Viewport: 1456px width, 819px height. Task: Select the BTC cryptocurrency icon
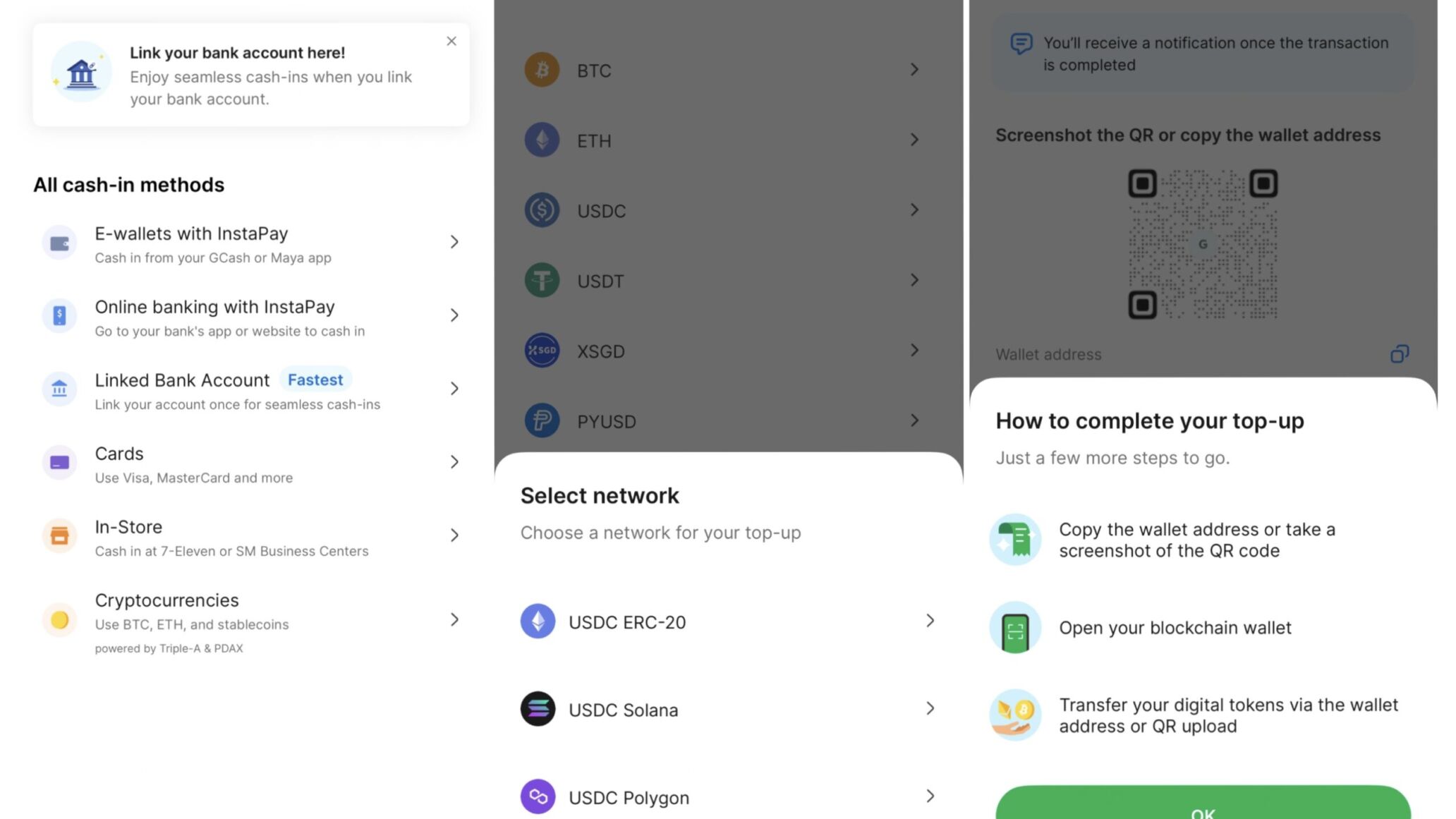coord(541,70)
